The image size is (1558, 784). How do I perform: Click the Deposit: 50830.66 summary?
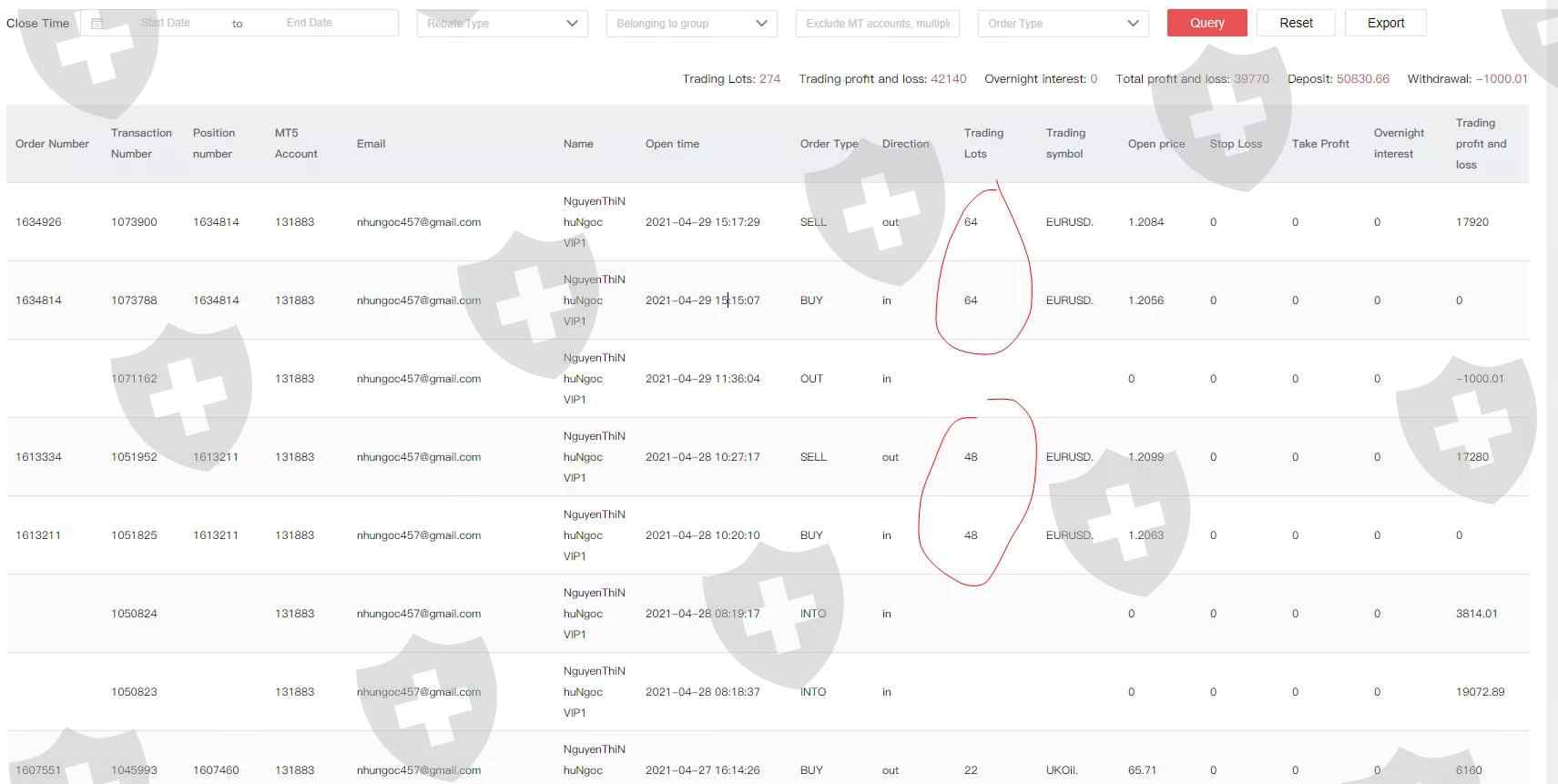(x=1339, y=79)
